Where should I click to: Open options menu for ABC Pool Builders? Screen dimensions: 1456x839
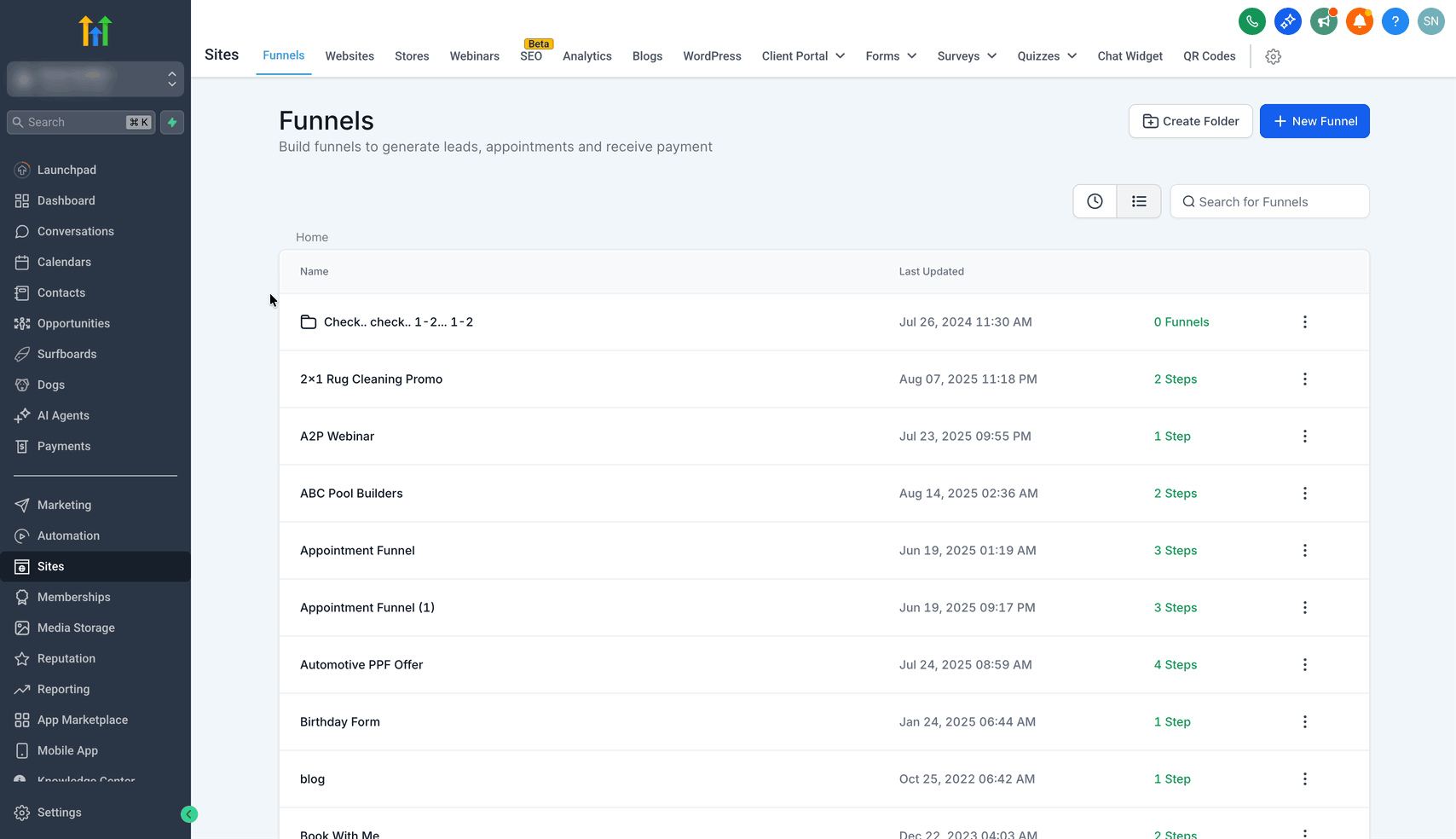click(x=1304, y=494)
